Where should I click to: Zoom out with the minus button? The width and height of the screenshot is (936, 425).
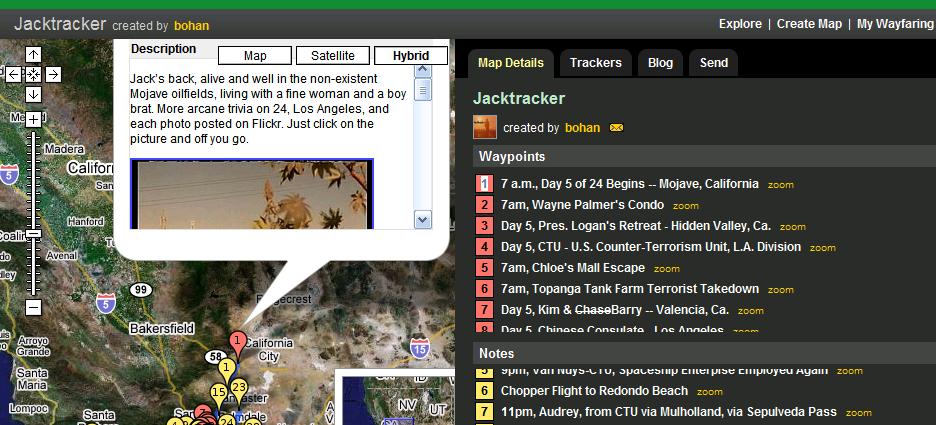pos(33,307)
